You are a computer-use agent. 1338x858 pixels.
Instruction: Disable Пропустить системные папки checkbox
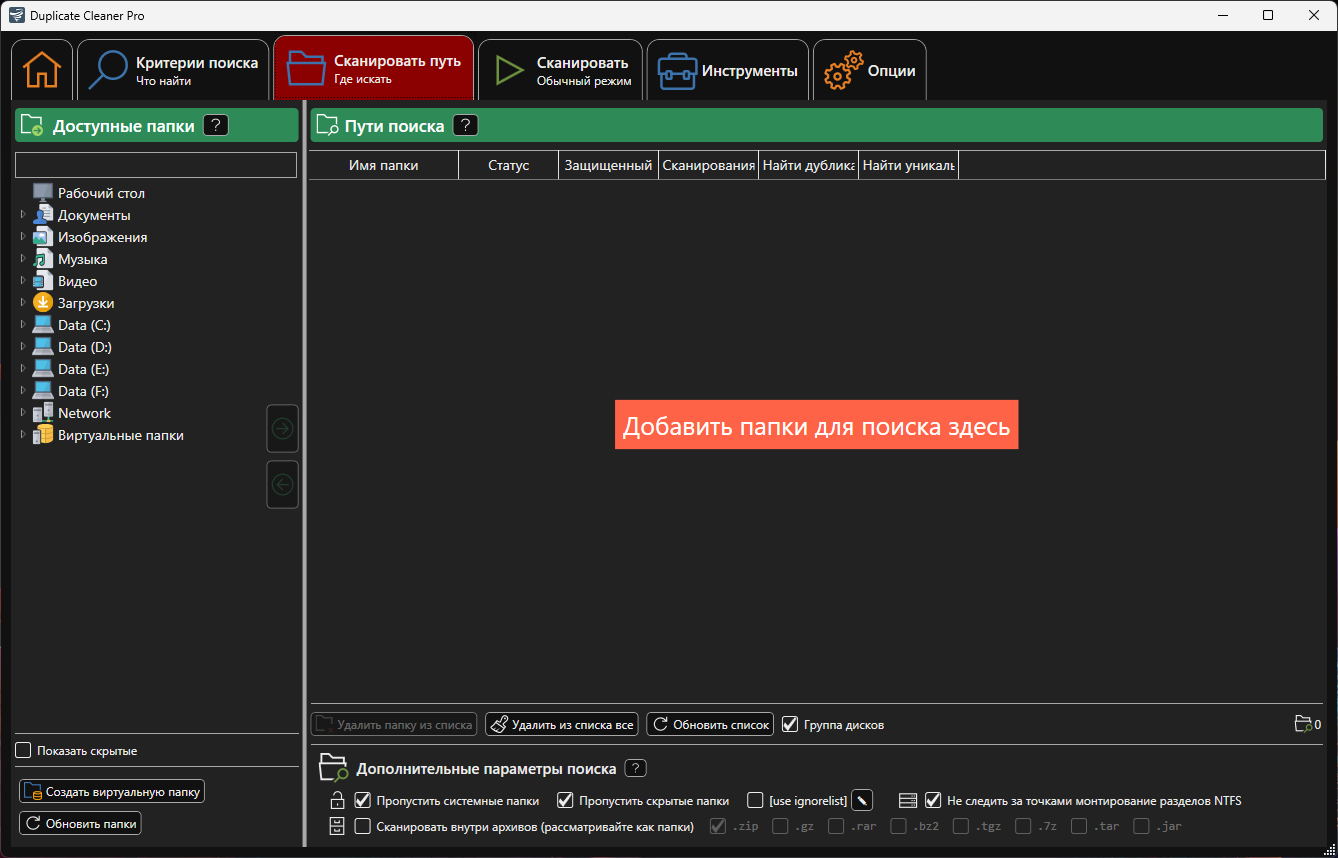(x=363, y=800)
